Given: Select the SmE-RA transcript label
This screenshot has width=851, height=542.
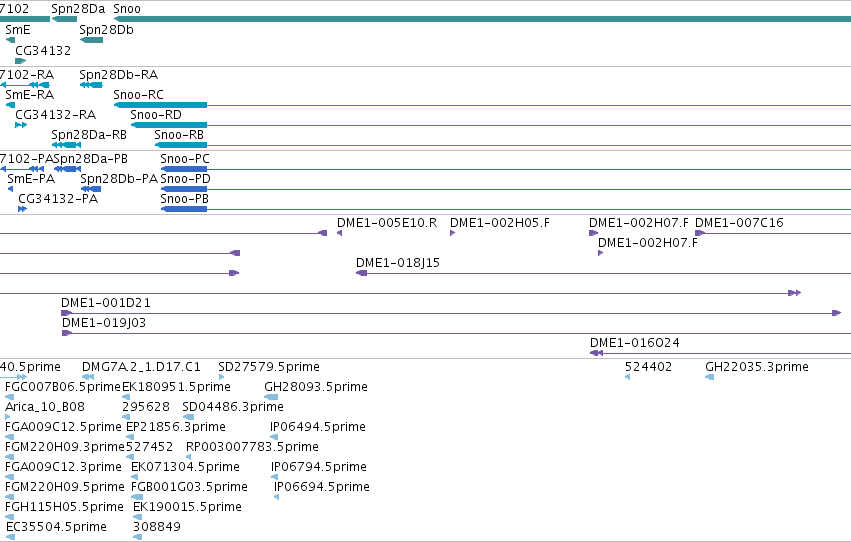Looking at the screenshot, I should 30,94.
